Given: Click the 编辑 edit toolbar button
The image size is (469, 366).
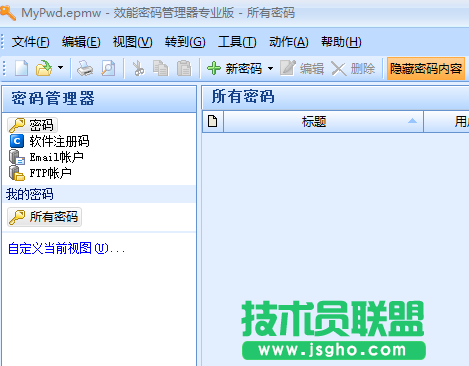Looking at the screenshot, I should pyautogui.click(x=302, y=69).
